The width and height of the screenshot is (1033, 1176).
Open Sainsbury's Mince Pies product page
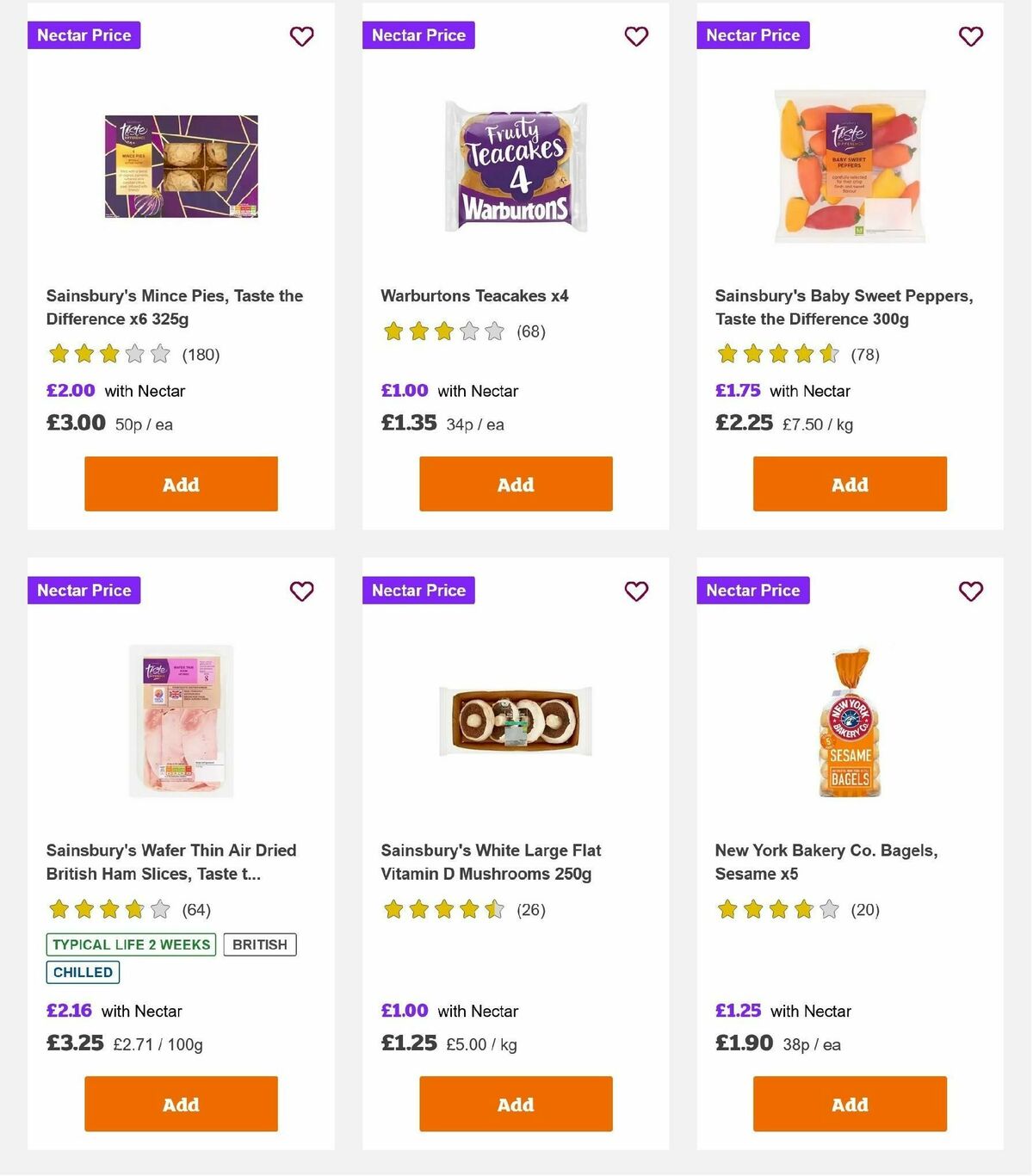click(174, 306)
